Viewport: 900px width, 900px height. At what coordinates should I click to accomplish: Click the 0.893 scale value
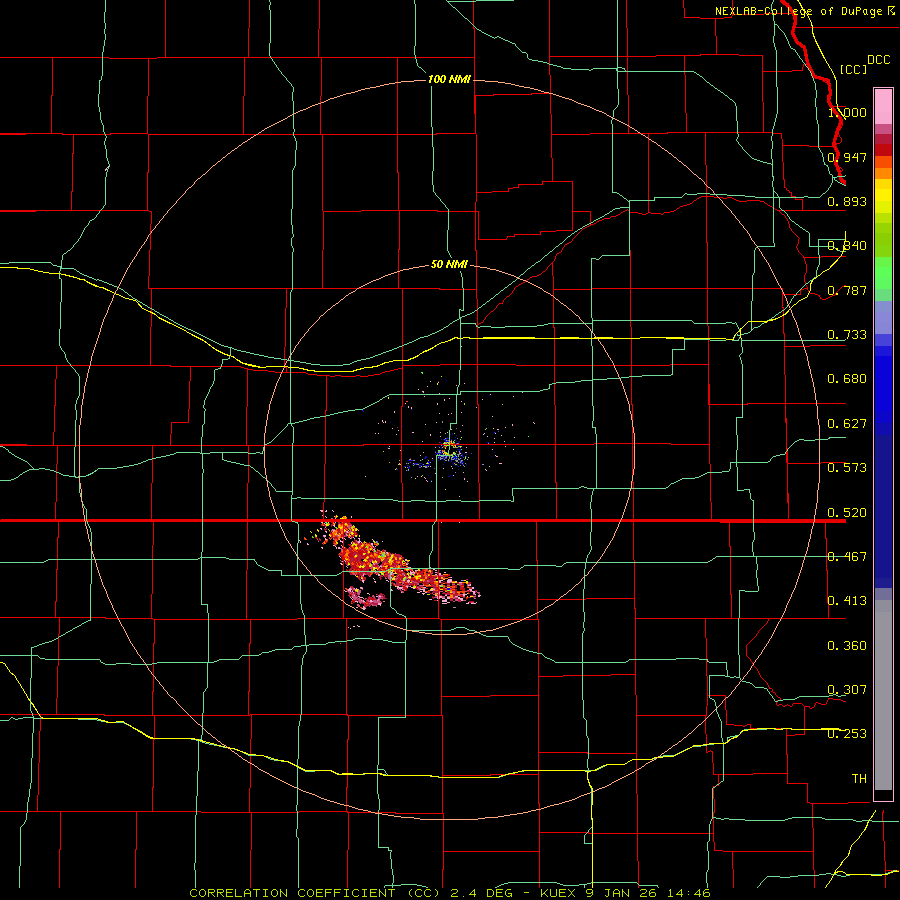(847, 201)
